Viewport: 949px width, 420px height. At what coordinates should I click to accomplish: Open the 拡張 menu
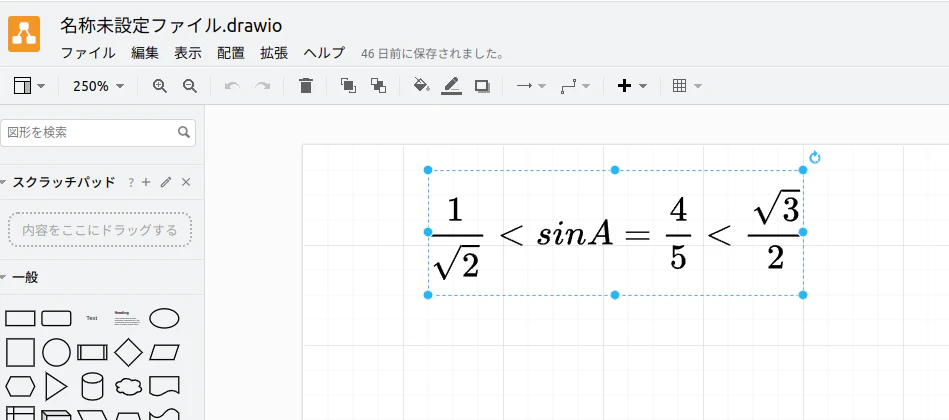pos(274,53)
